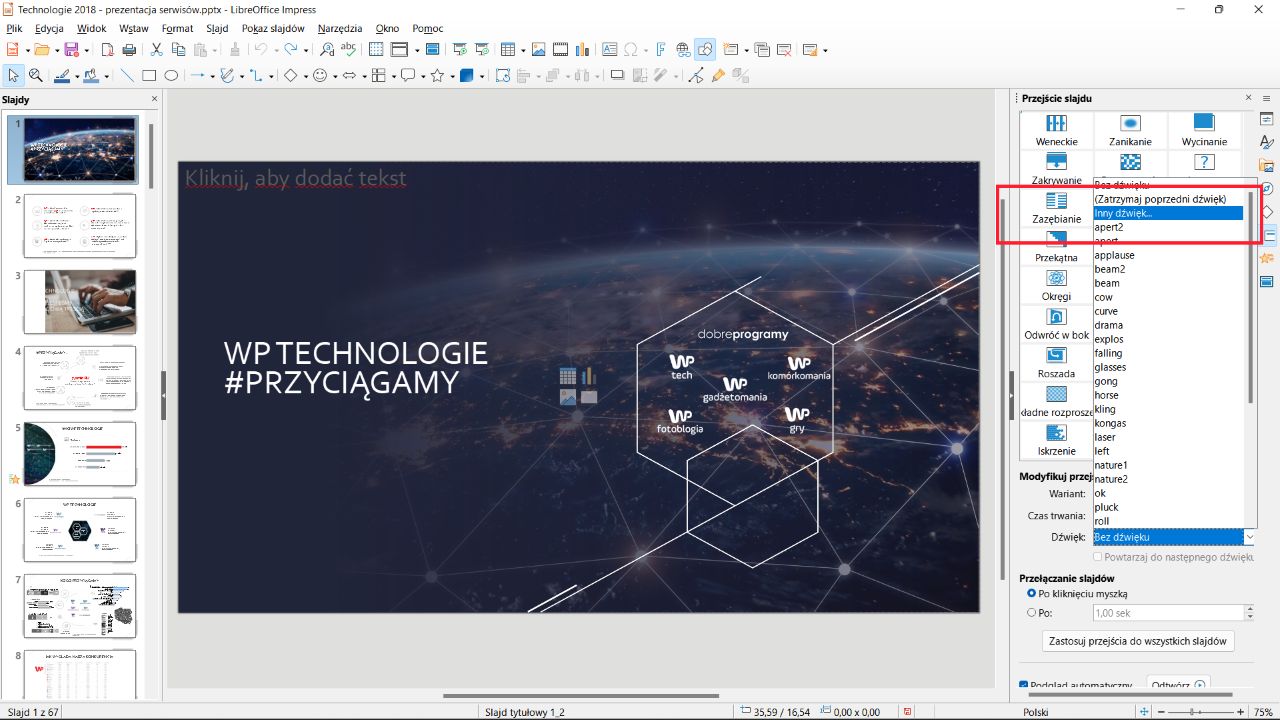The image size is (1280, 720).
Task: Click the Spelling check toolbar icon
Action: click(x=348, y=49)
